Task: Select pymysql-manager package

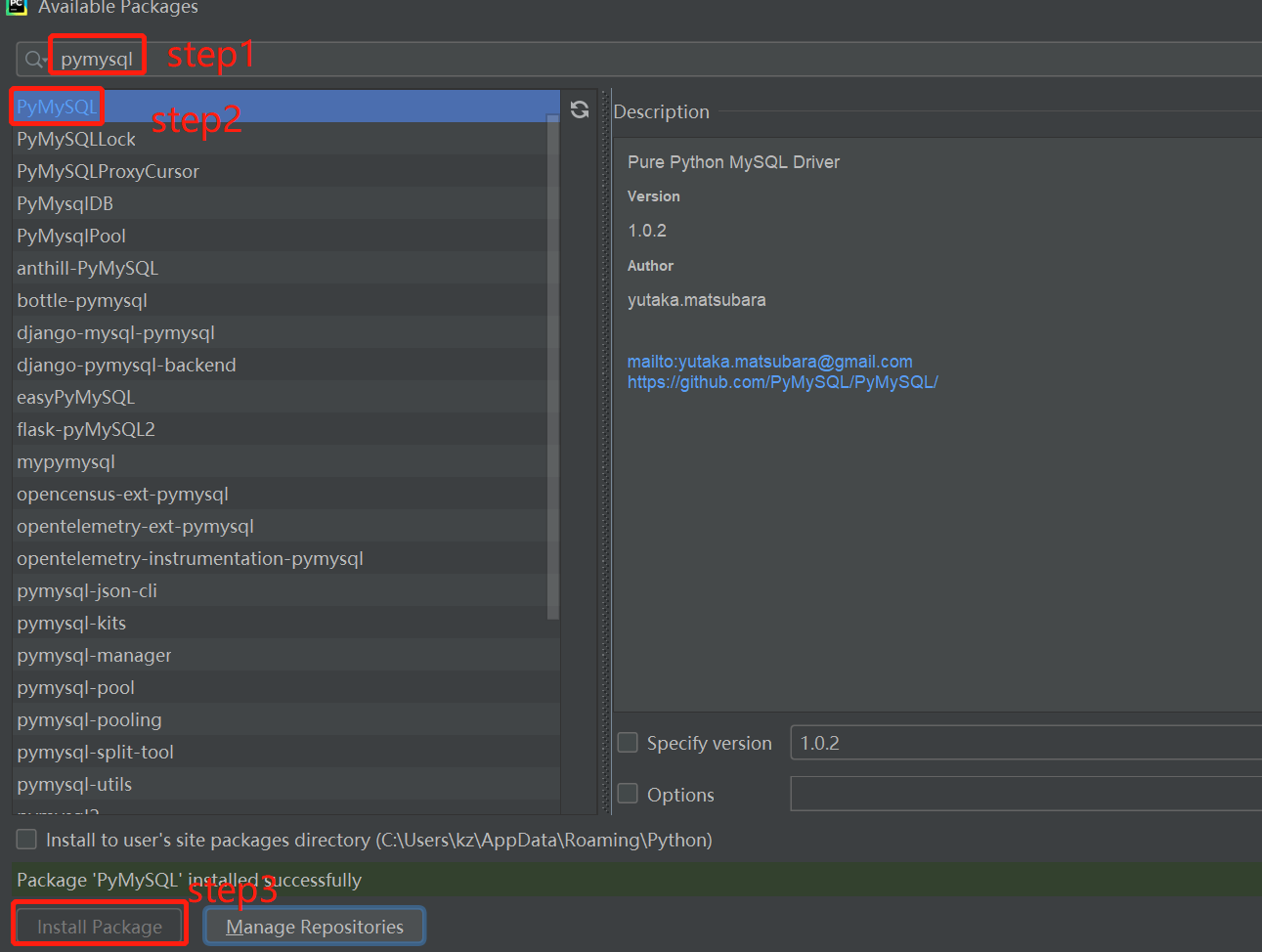Action: pyautogui.click(x=285, y=655)
